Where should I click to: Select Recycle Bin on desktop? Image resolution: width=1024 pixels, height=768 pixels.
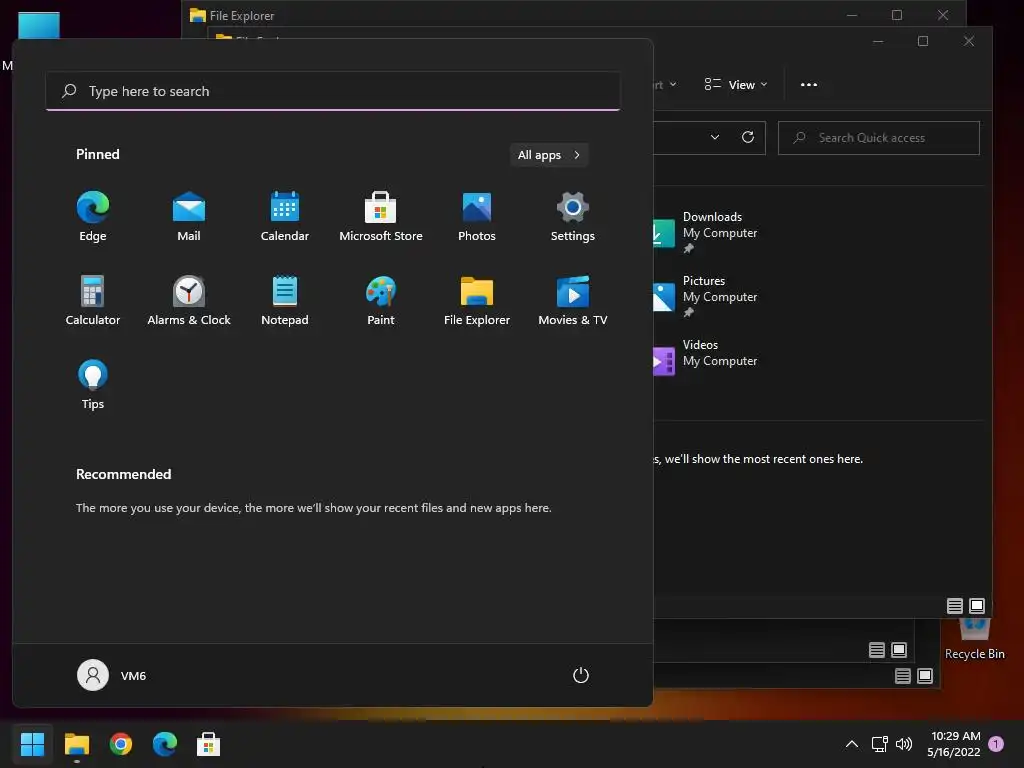click(x=974, y=641)
